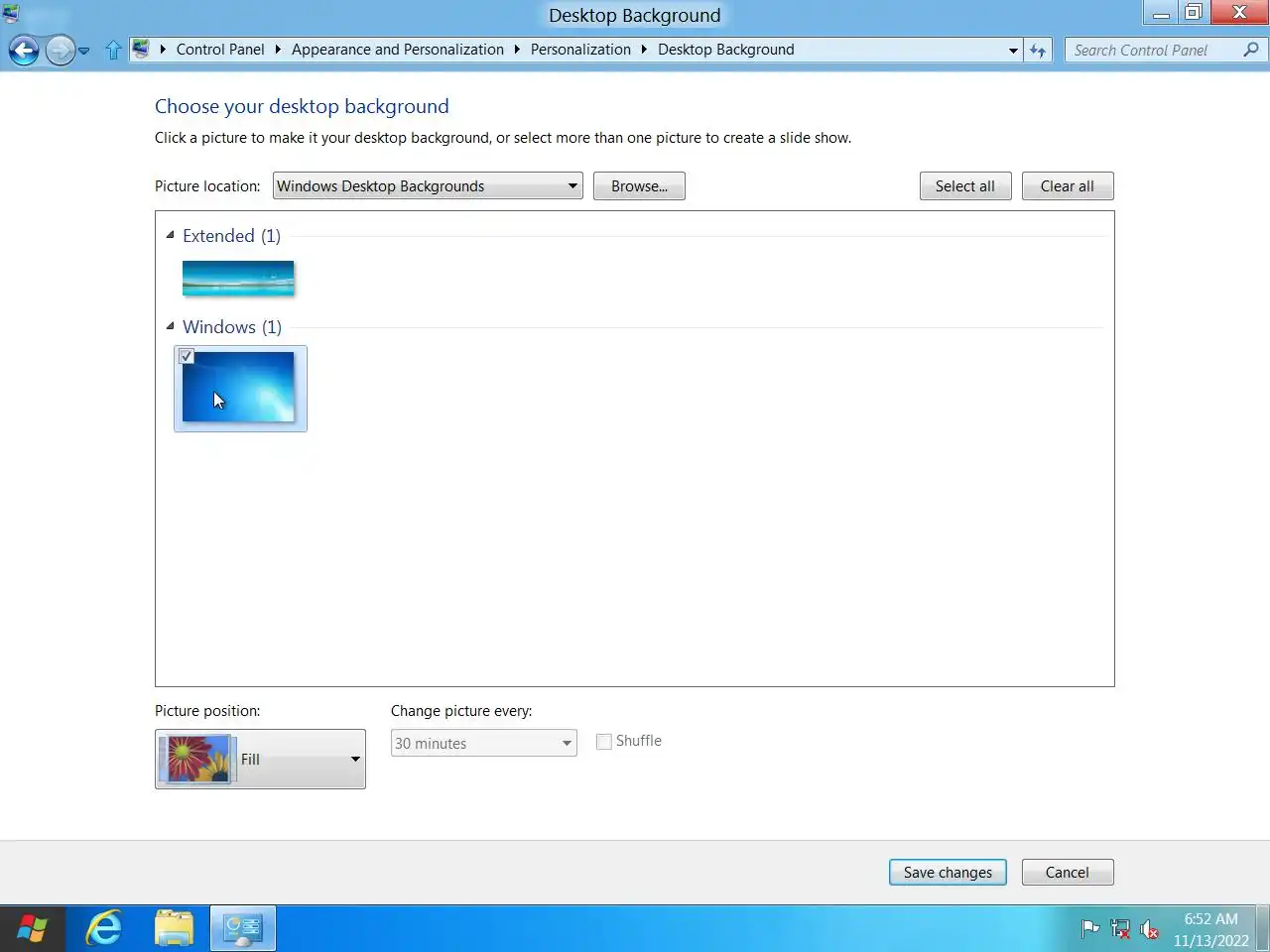Open the Picture position Fill dropdown

(x=260, y=760)
